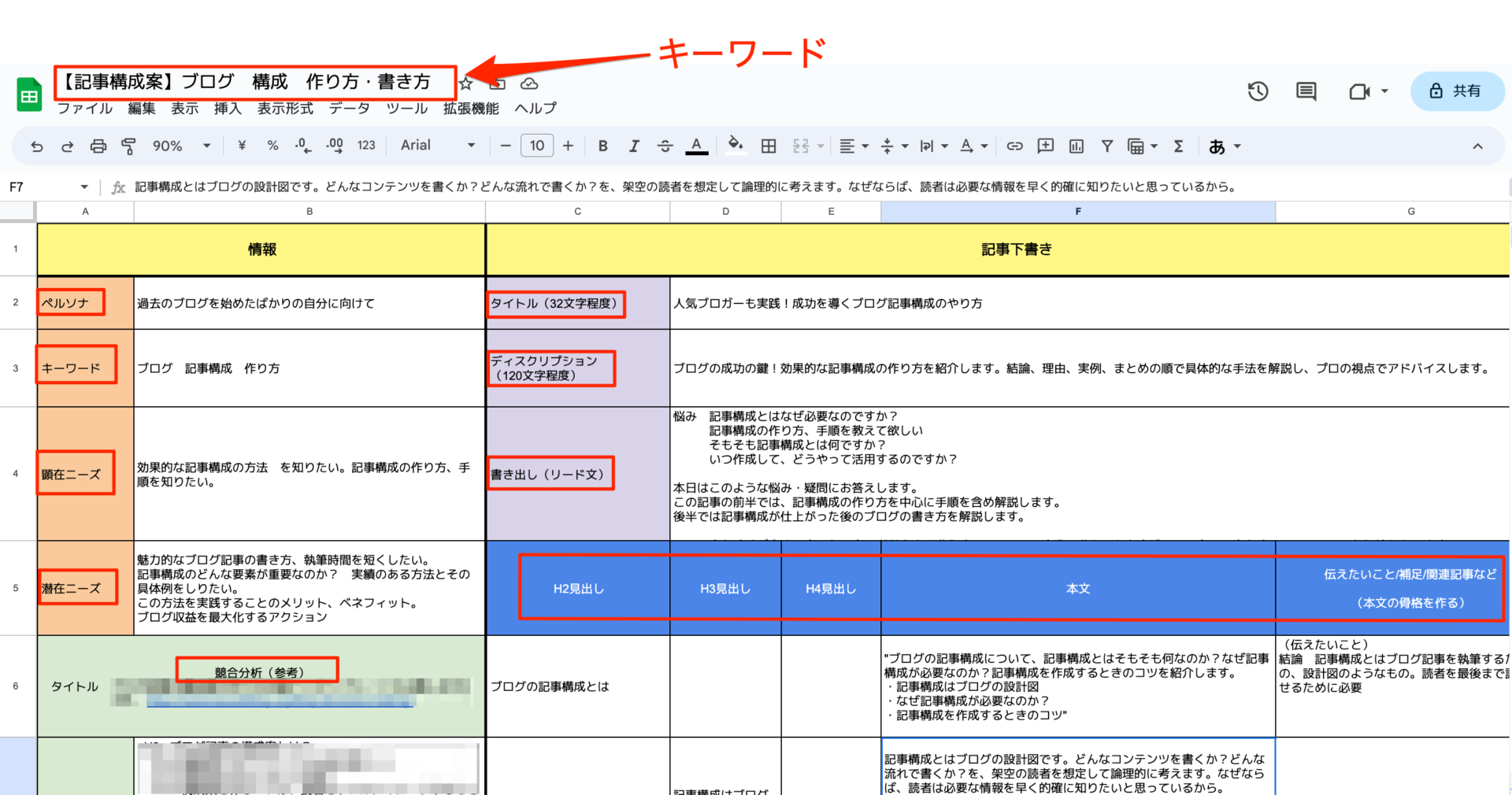Open the blurred competitor link in row 6
This screenshot has height=795, width=1512.
coord(280,702)
